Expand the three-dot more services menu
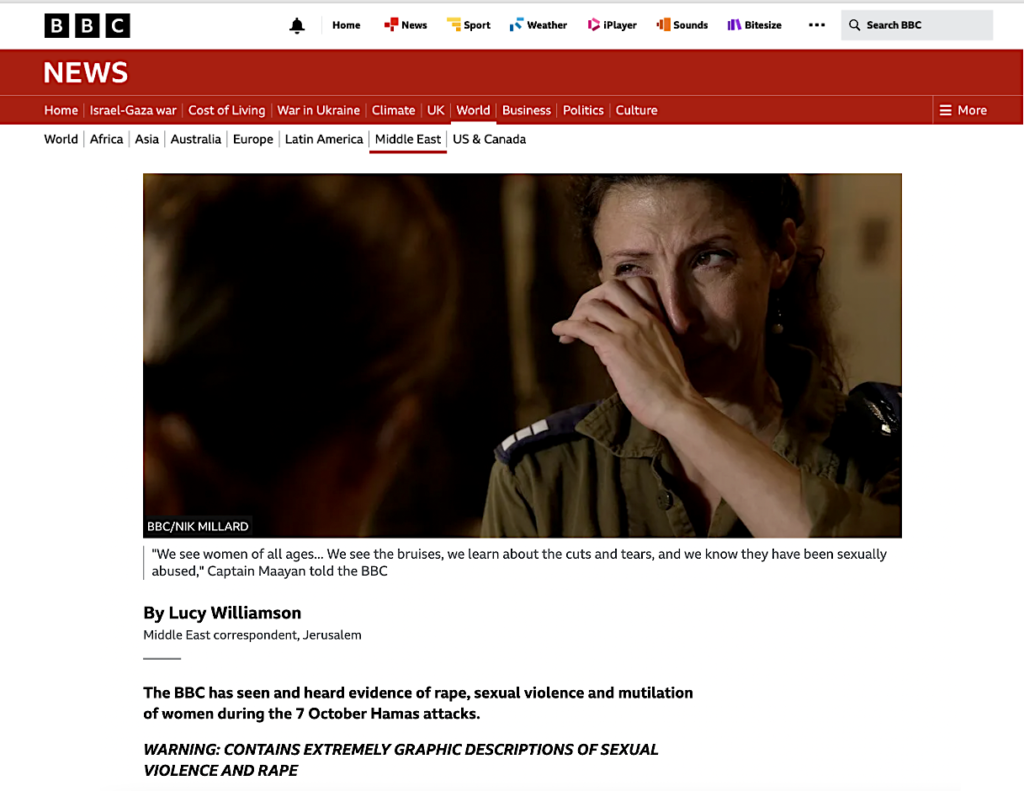This screenshot has height=807, width=1024. (x=816, y=25)
